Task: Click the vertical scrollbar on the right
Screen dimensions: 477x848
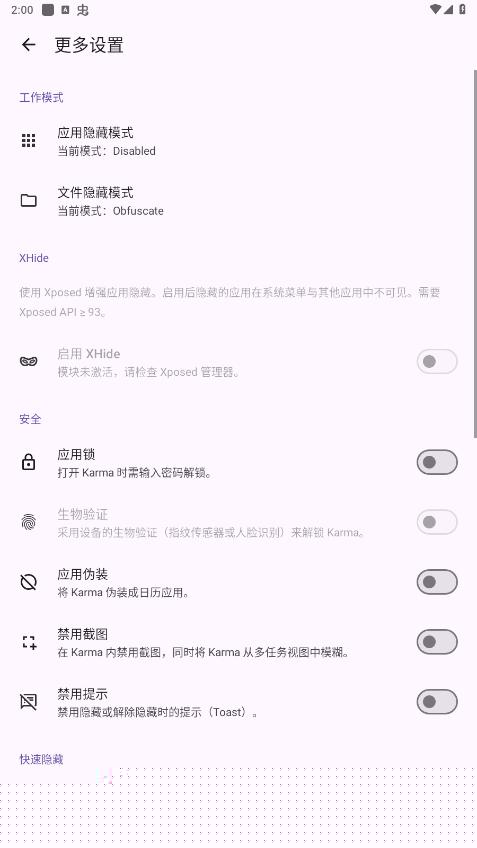Action: pyautogui.click(x=475, y=254)
